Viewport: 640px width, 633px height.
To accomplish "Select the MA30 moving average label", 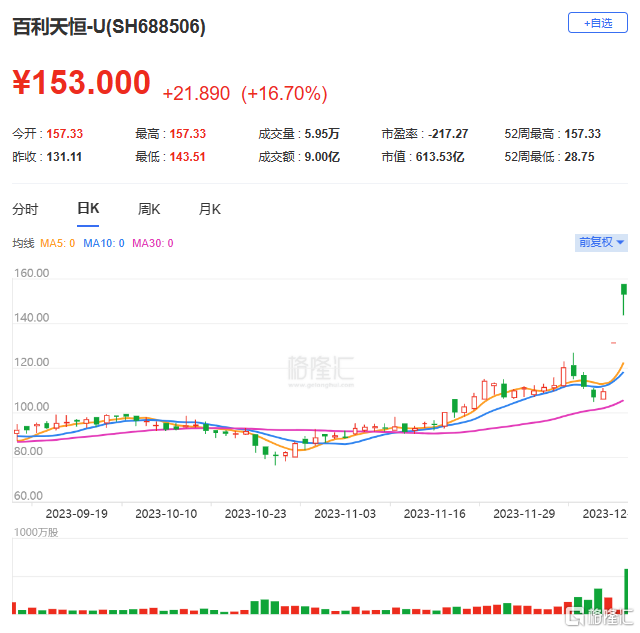I will (153, 244).
